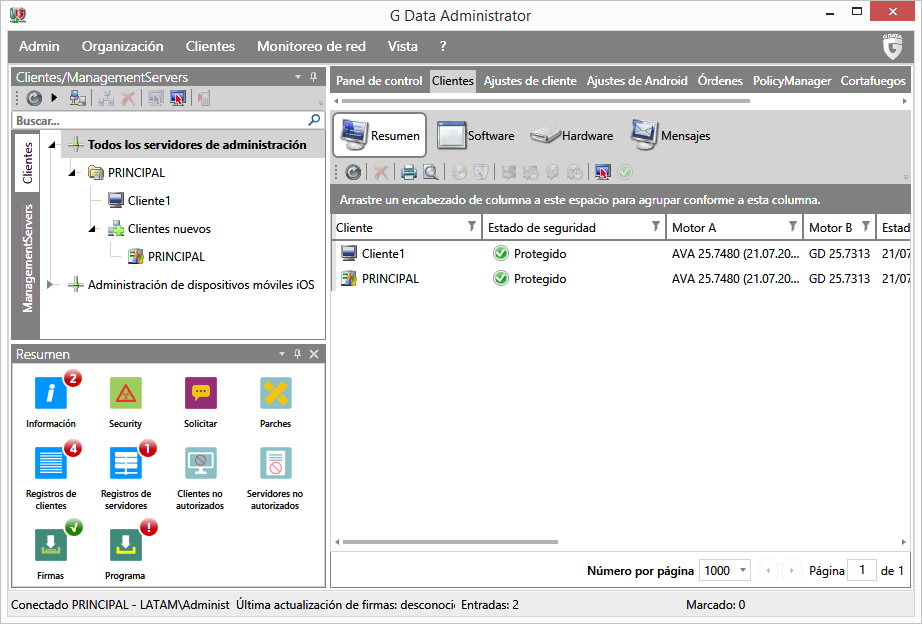The width and height of the screenshot is (922, 624).
Task: Open the Solicitar requests icon
Action: coord(200,394)
